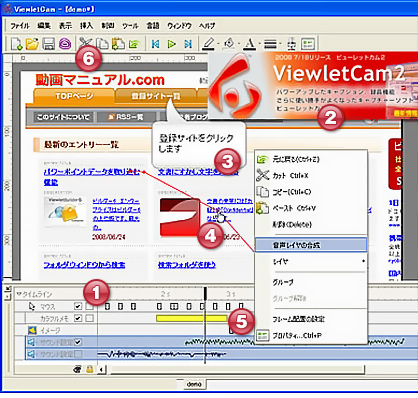This screenshot has height=398, width=418.
Task: Close the timeline panel with small x
Action: point(8,288)
